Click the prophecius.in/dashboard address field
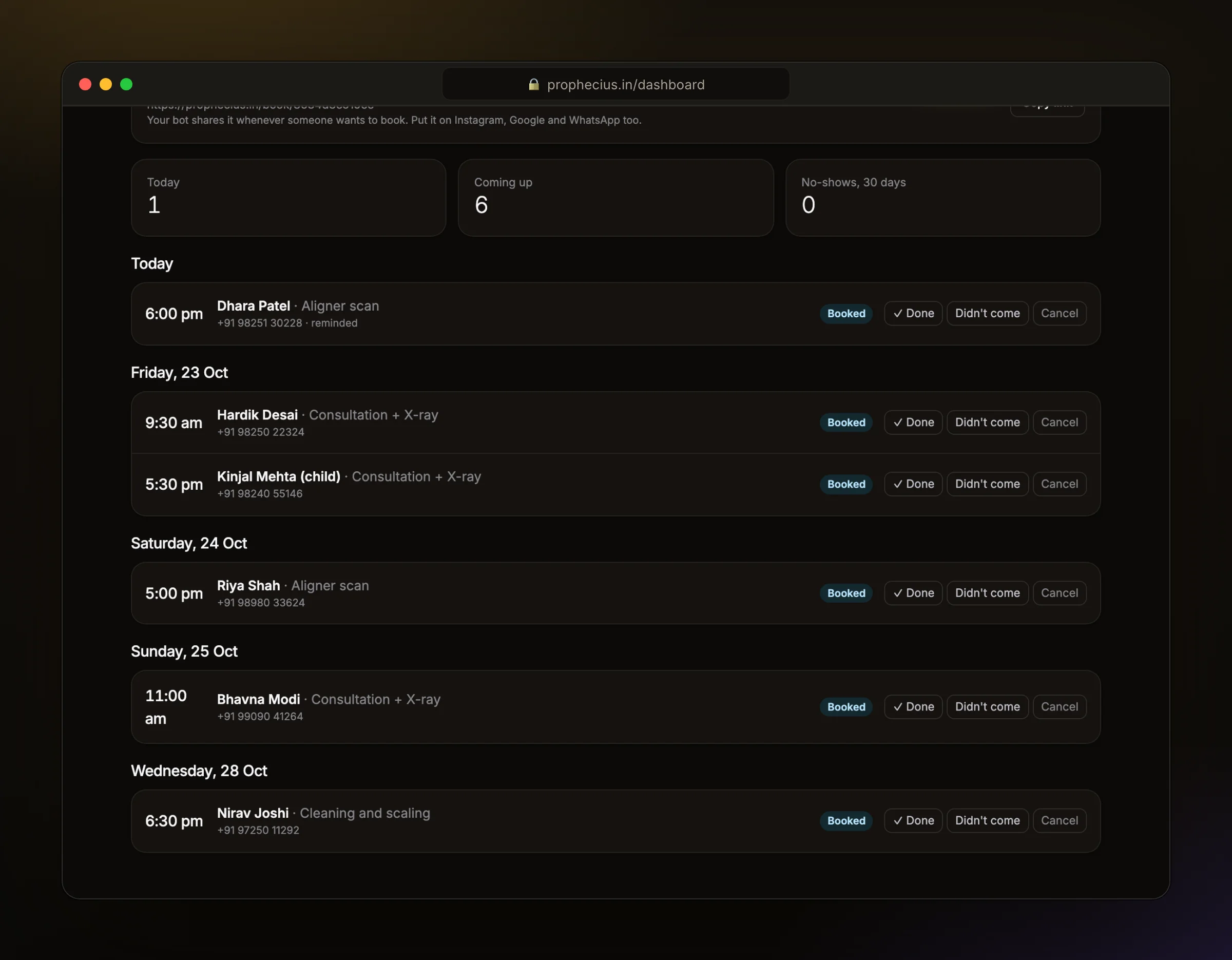The width and height of the screenshot is (1232, 960). coord(615,84)
